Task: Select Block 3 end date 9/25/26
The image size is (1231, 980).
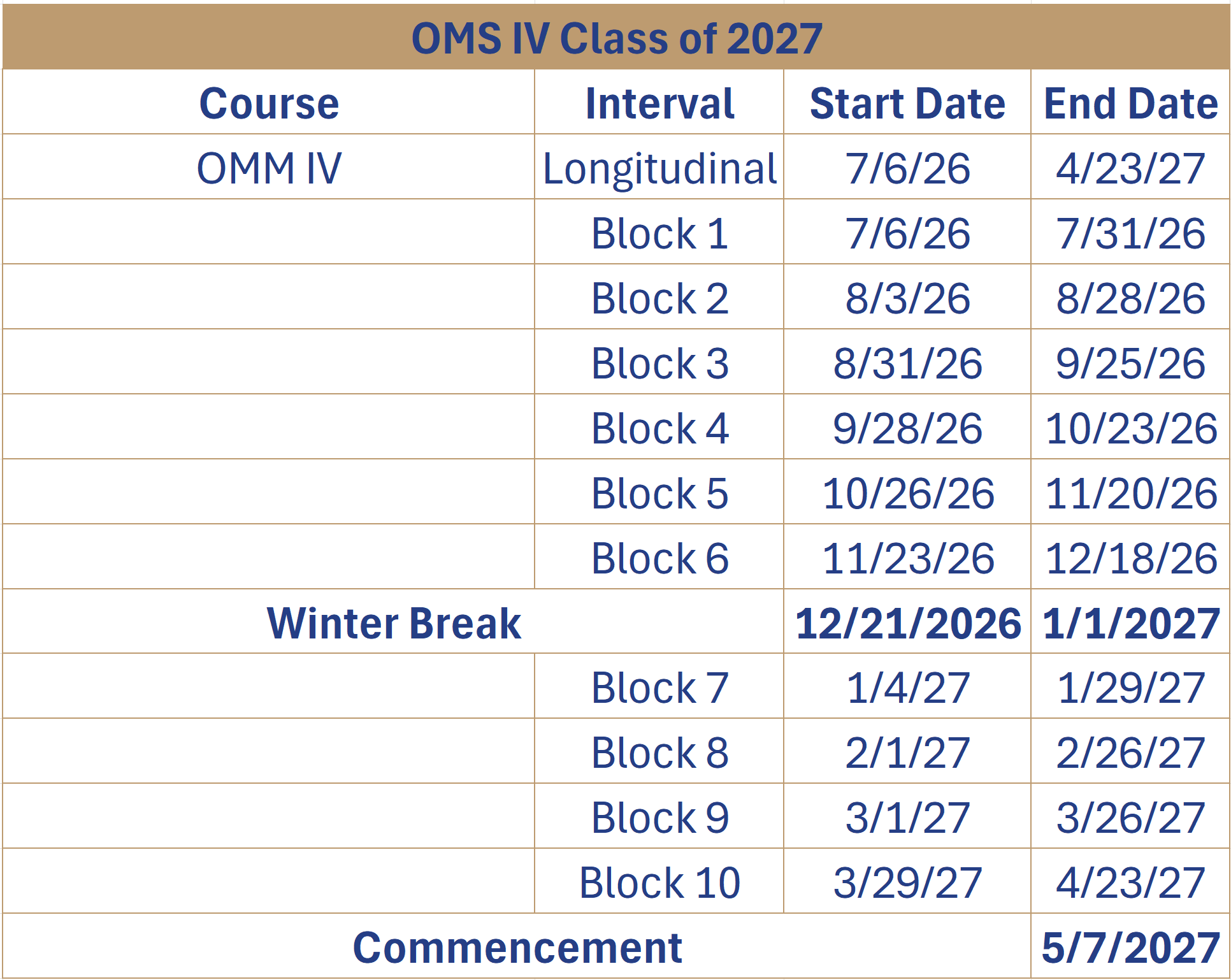Action: [1130, 363]
